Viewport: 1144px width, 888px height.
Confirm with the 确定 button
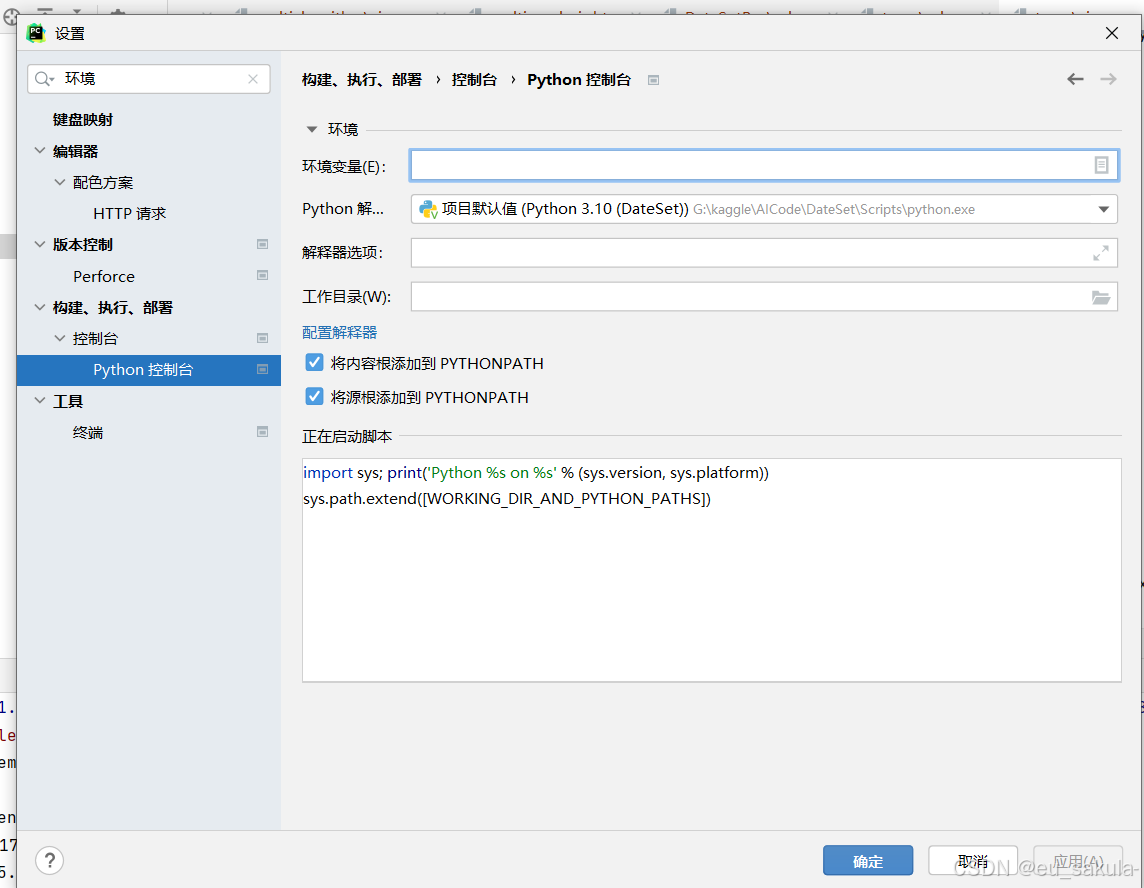click(867, 861)
